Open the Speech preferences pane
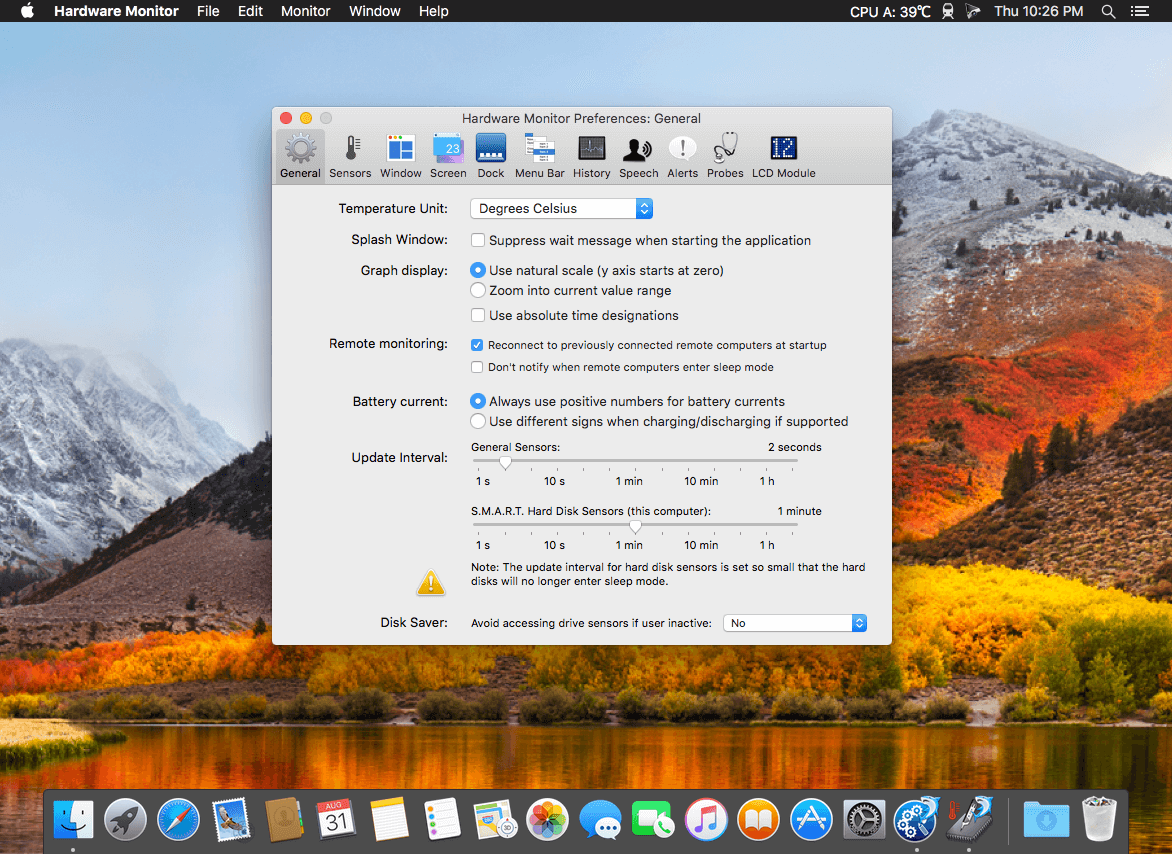The image size is (1172, 854). pos(638,156)
